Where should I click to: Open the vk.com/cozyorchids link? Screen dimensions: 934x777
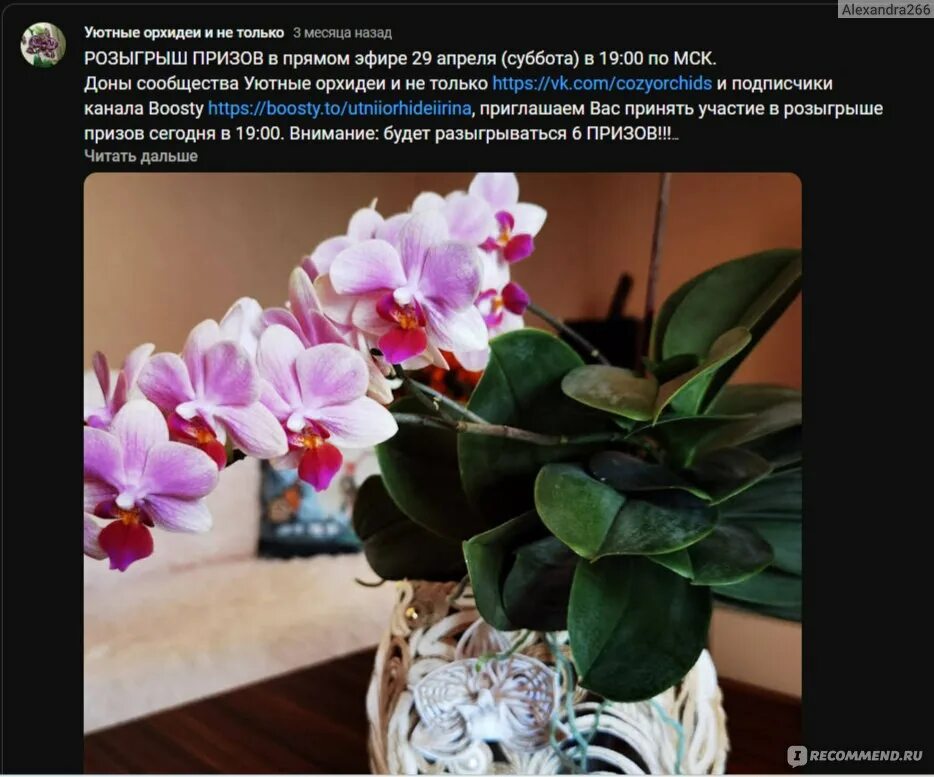tap(602, 83)
